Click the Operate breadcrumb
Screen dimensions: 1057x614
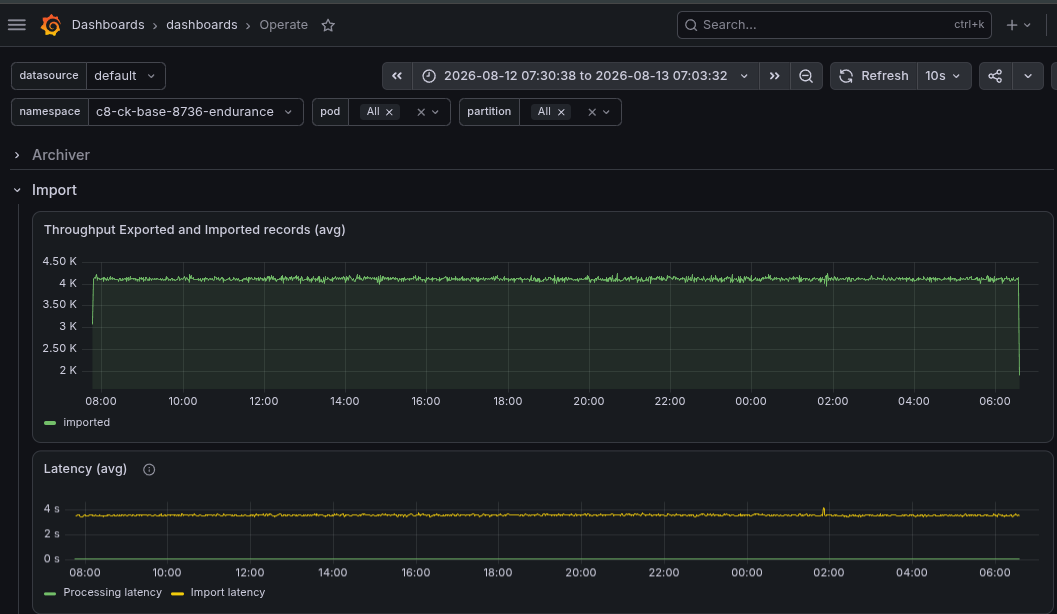(x=284, y=25)
